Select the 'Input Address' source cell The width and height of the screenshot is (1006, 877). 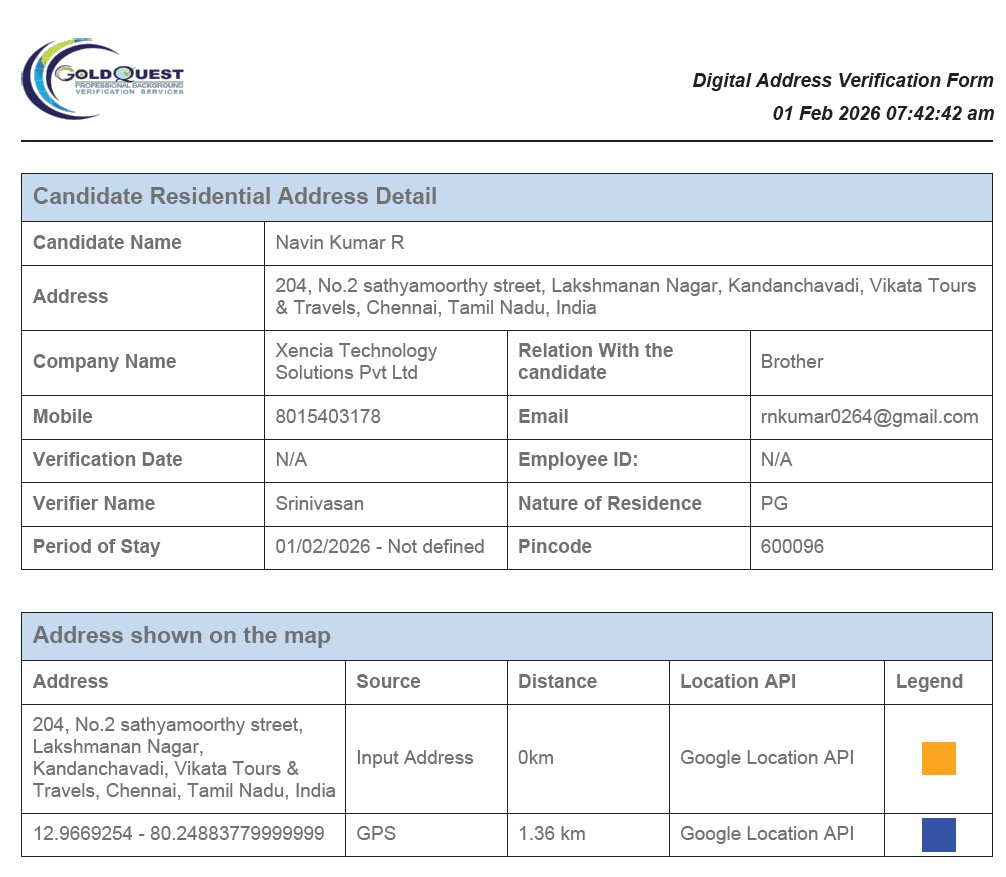click(x=414, y=758)
